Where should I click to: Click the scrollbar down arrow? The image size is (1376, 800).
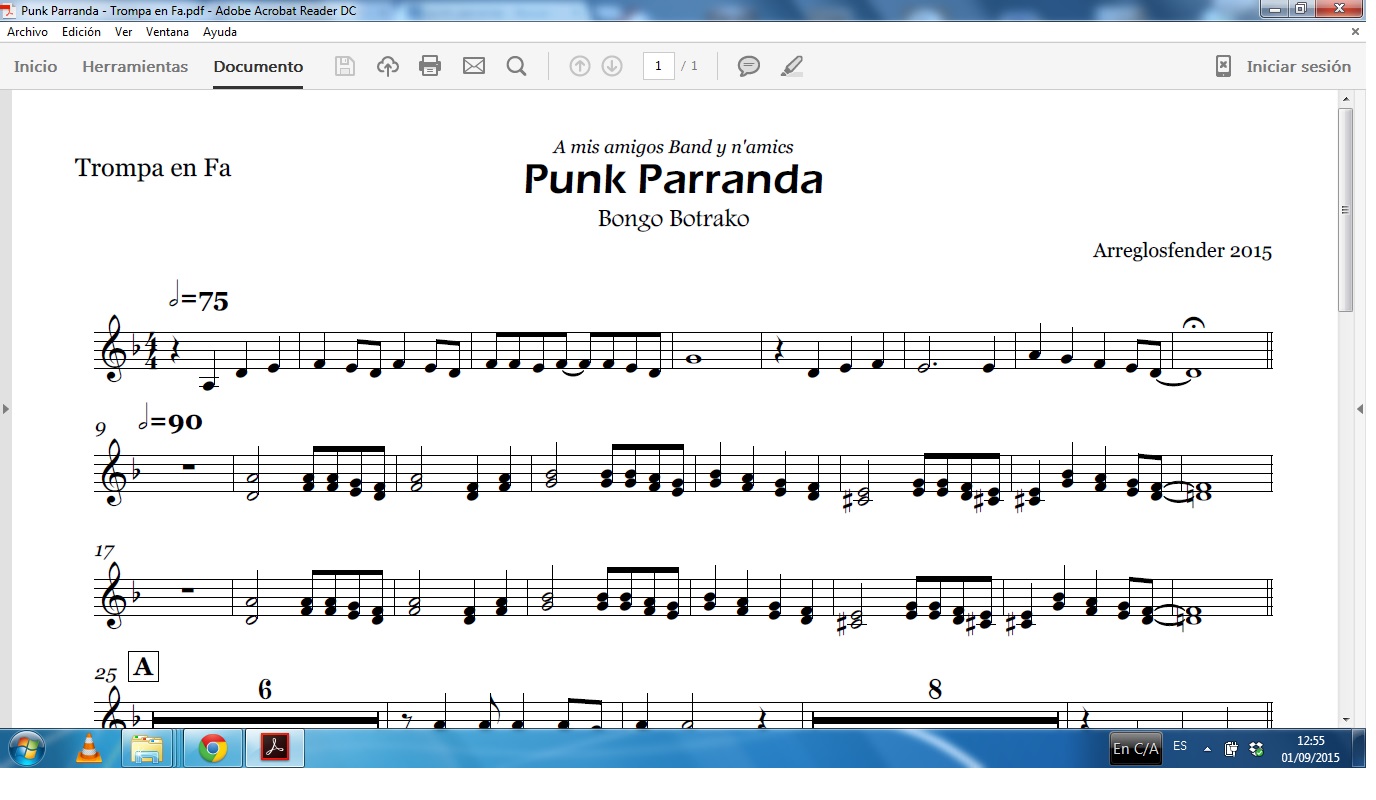click(1345, 719)
